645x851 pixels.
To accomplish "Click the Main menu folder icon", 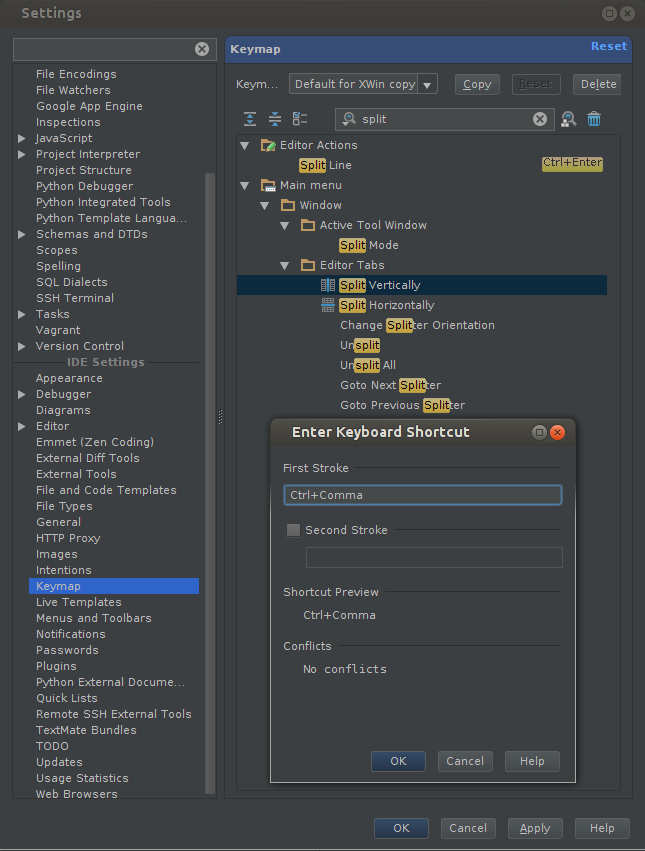I will click(268, 185).
